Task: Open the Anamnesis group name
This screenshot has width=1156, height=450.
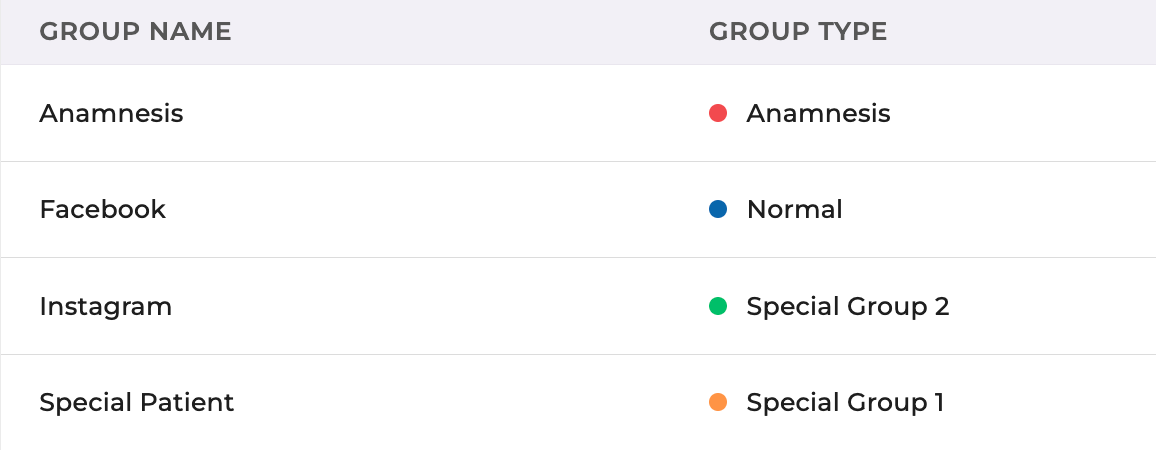Action: click(x=111, y=114)
